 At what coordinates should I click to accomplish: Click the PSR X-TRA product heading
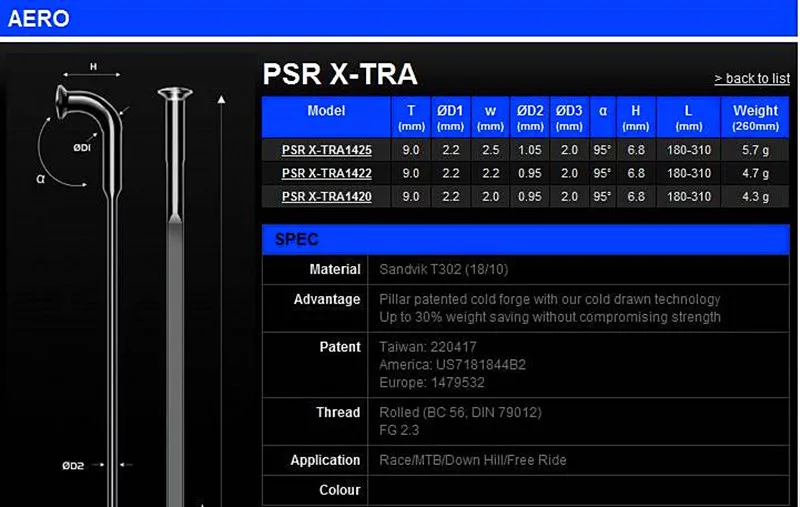click(340, 74)
